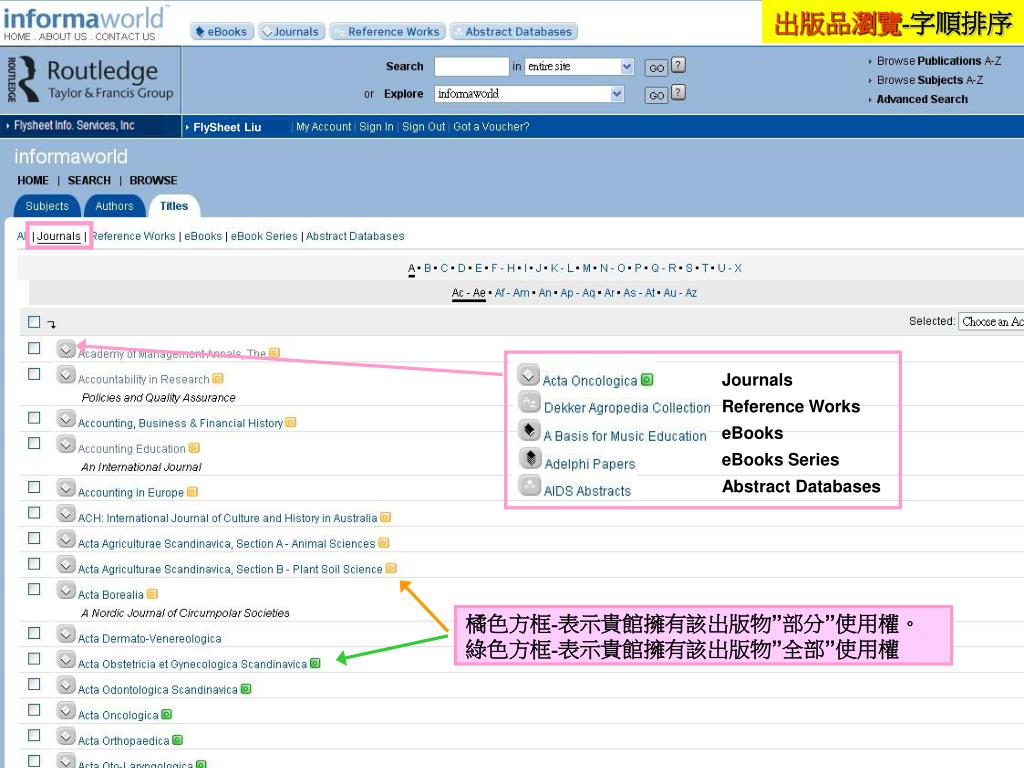
Task: Click journal icon beside Acta Agriculturae Scandinavica Section A
Action: point(66,538)
